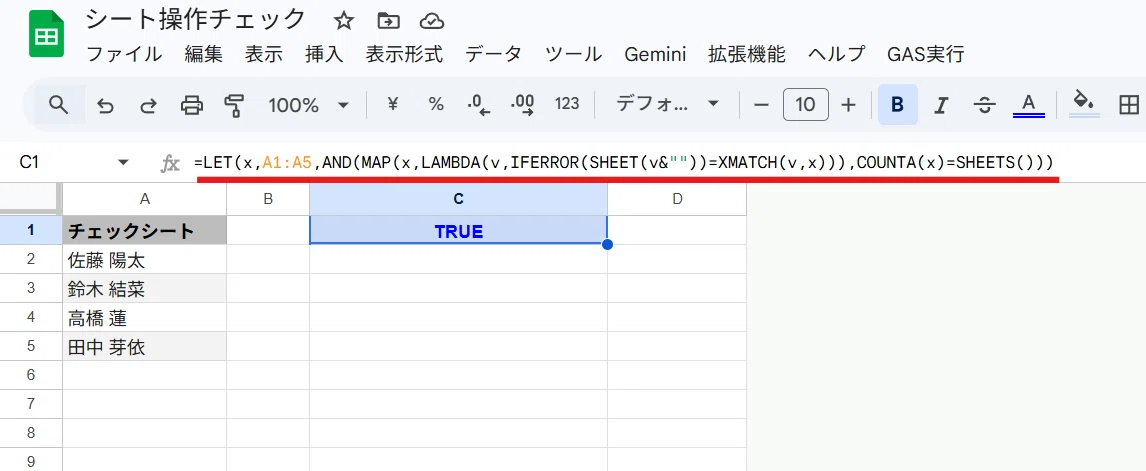Apply yen currency format
This screenshot has height=471, width=1146.
tap(392, 105)
